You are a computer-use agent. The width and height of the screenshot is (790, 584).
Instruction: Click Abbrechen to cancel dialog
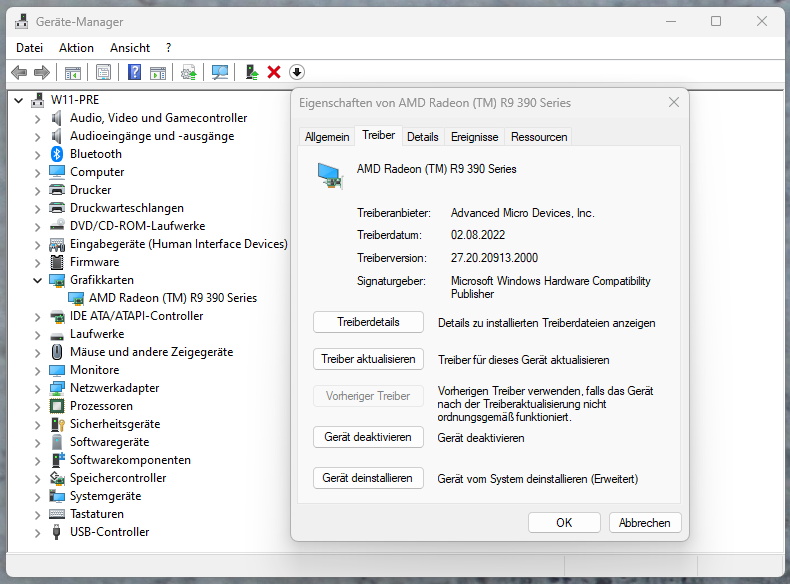pyautogui.click(x=645, y=523)
